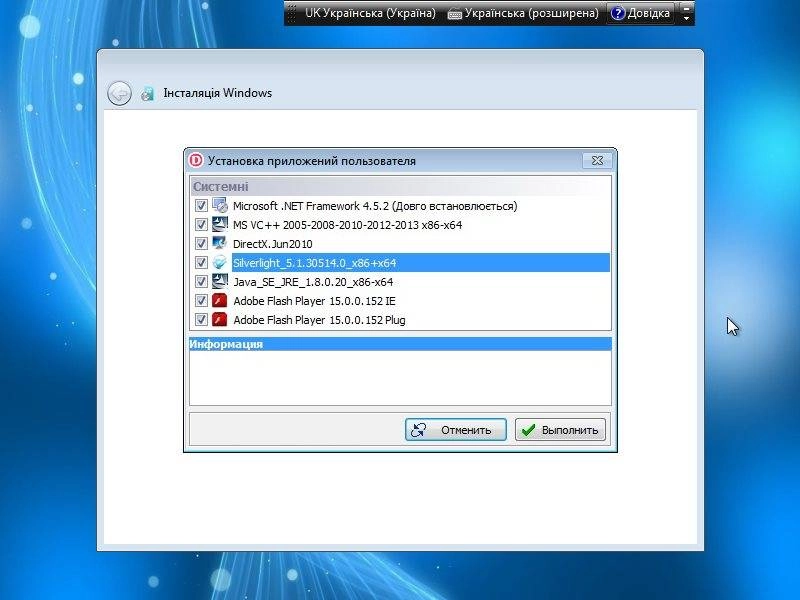Click the Adobe Flash Player Plug icon

click(220, 319)
